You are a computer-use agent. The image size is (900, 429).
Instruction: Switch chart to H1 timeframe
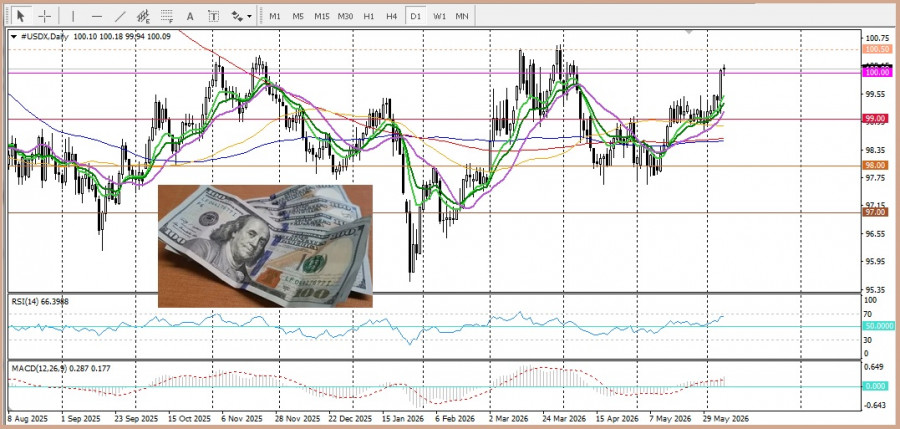pyautogui.click(x=368, y=16)
